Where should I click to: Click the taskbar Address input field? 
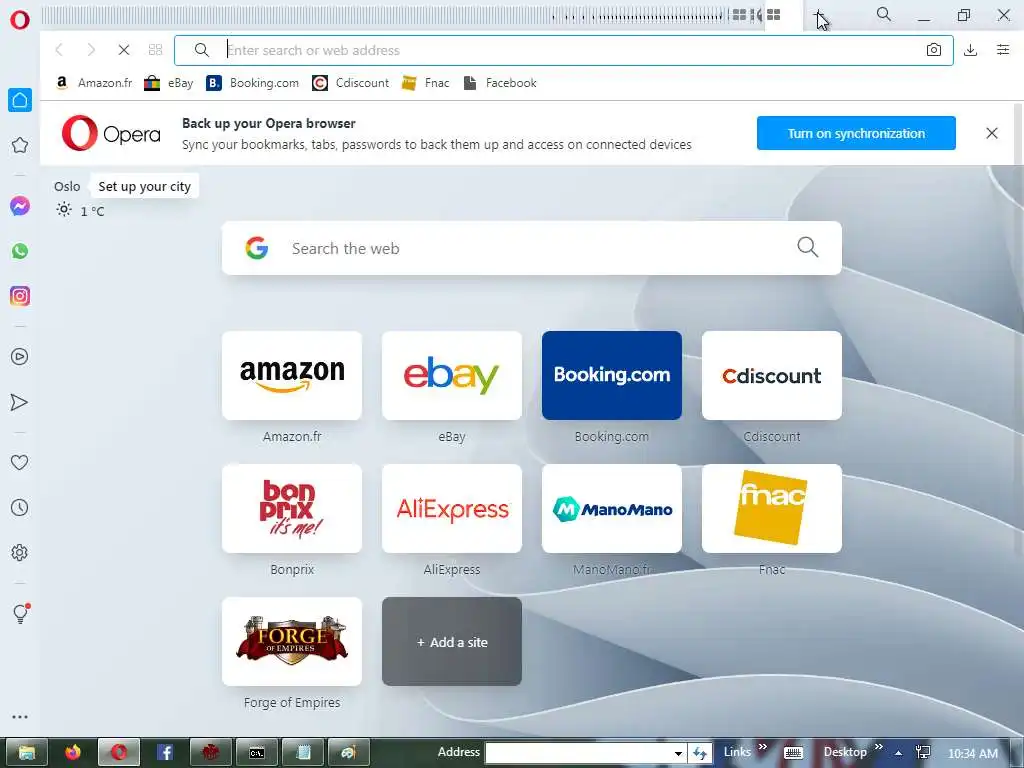coord(579,753)
